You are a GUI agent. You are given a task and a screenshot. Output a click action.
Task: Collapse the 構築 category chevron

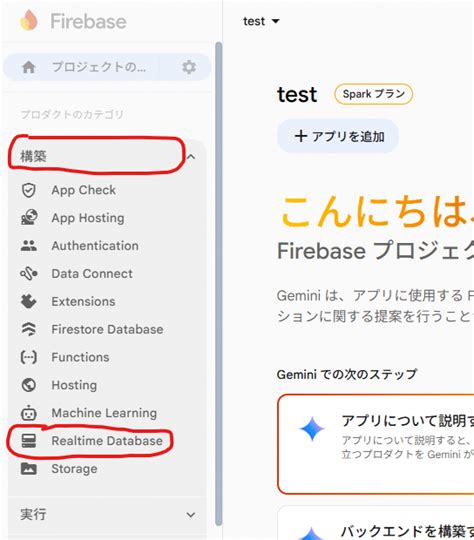pos(191,157)
